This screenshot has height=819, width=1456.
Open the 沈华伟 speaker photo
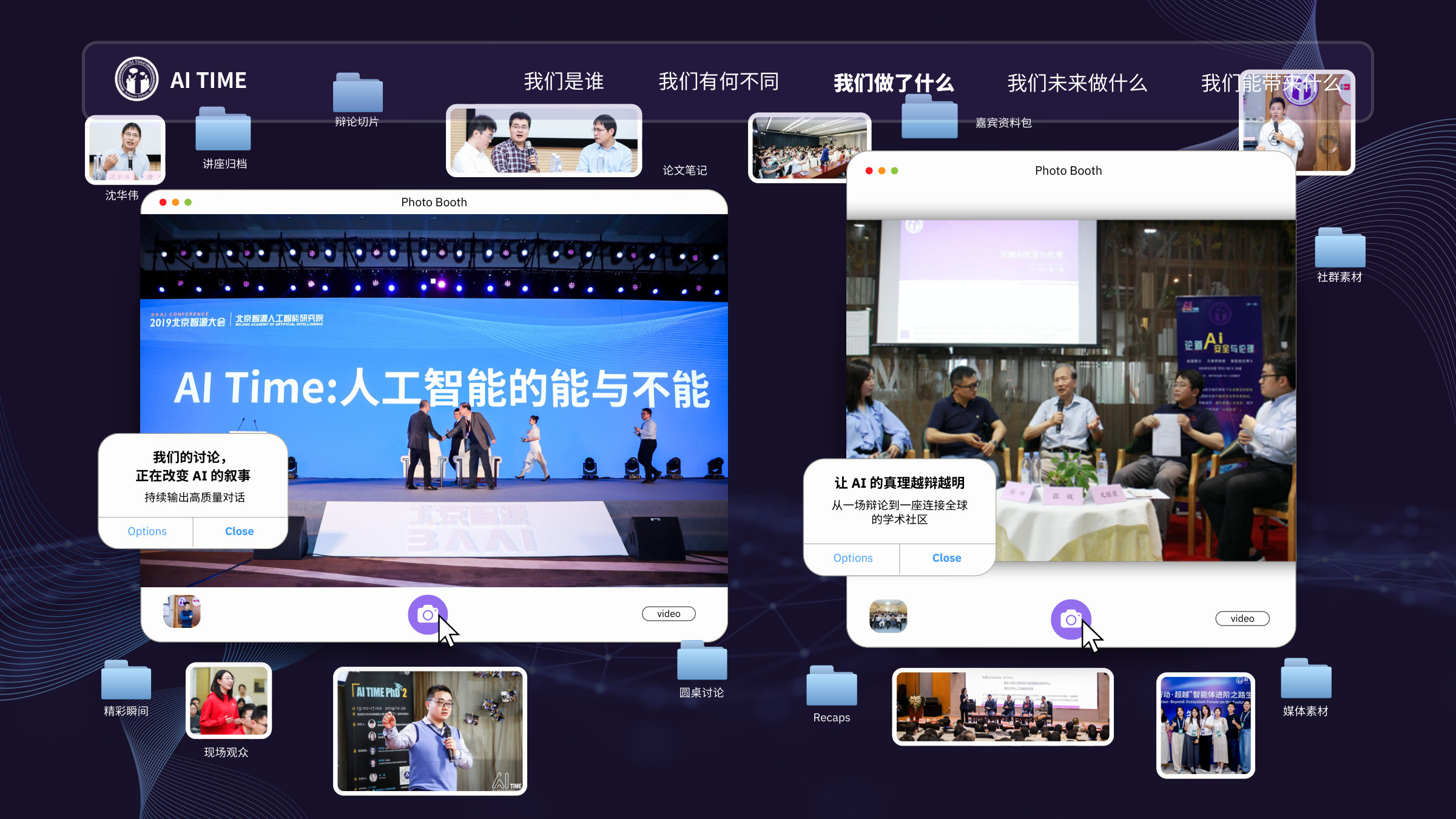coord(125,150)
